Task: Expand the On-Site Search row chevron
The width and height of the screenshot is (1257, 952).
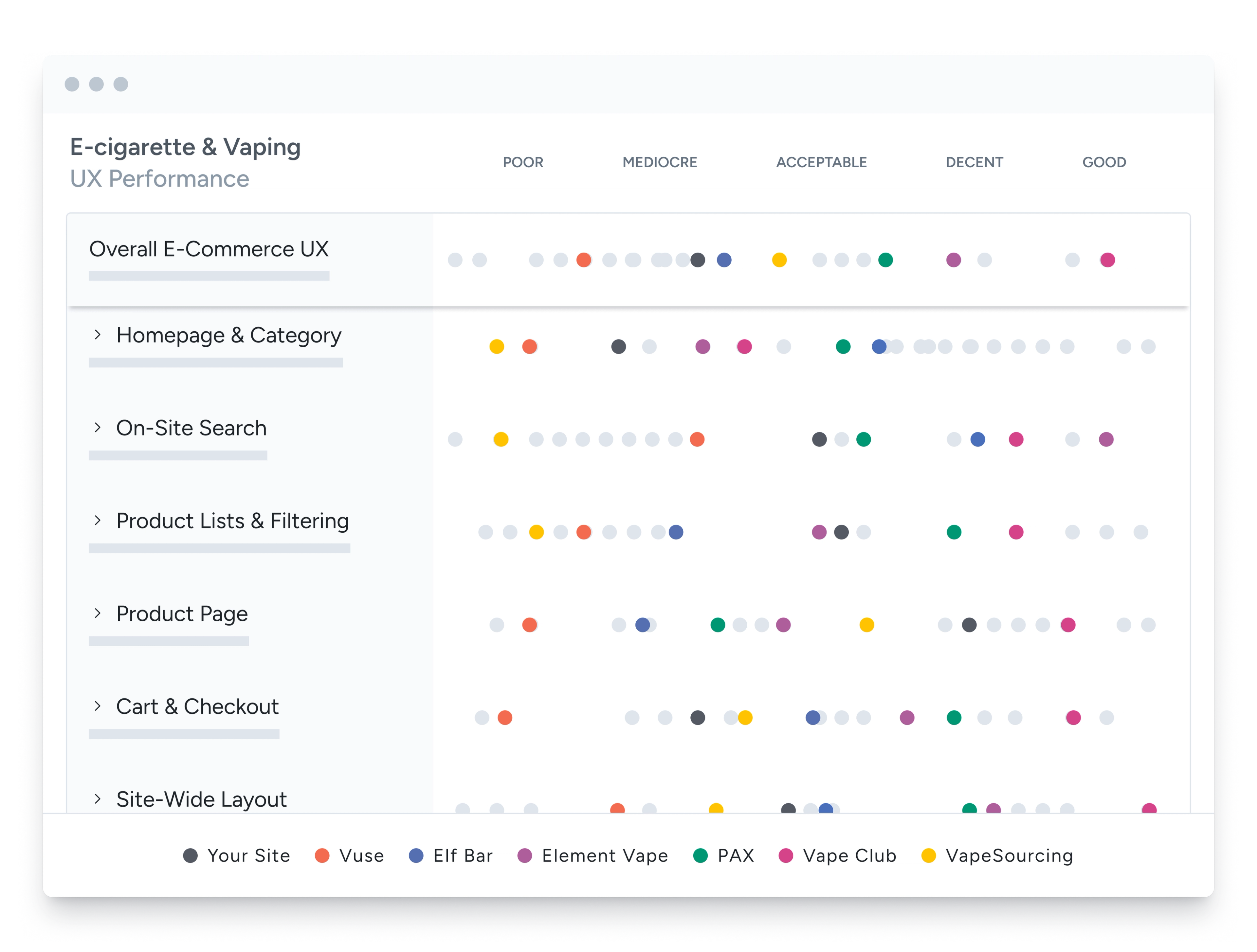Action: [x=98, y=428]
